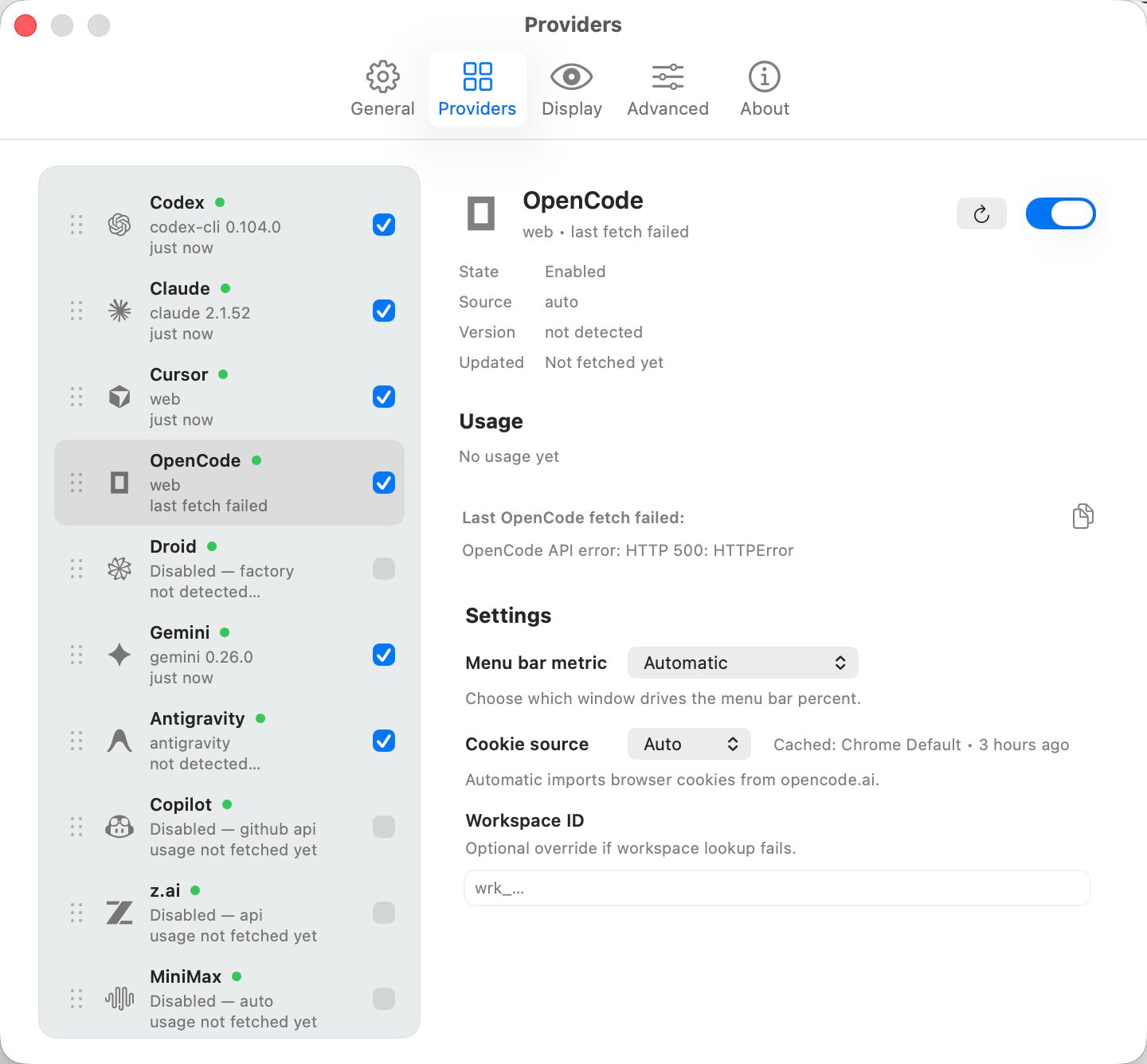Image resolution: width=1147 pixels, height=1064 pixels.
Task: Grab the drag handle for Codex row
Action: (x=76, y=225)
